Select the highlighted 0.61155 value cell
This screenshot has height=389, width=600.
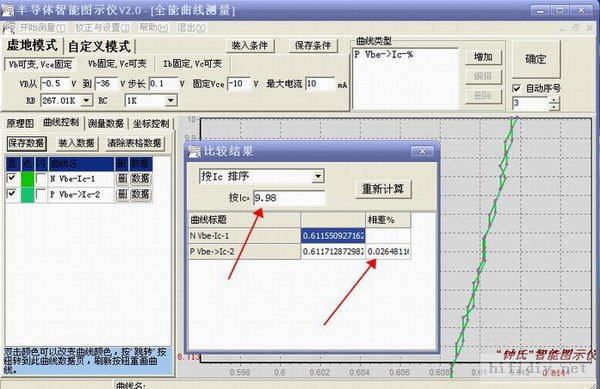point(333,236)
